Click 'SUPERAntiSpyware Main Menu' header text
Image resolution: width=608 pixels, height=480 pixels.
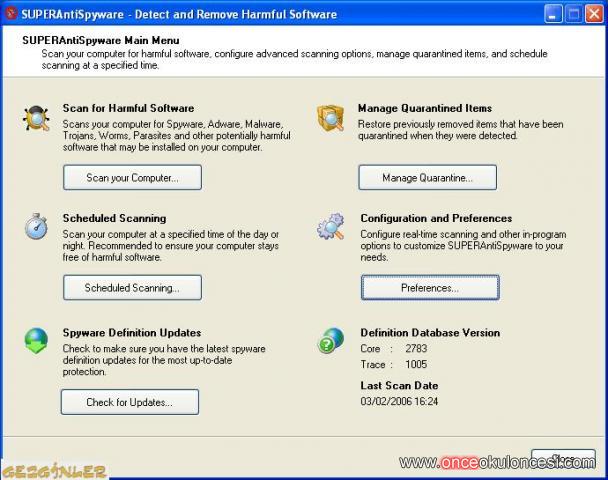tap(101, 40)
